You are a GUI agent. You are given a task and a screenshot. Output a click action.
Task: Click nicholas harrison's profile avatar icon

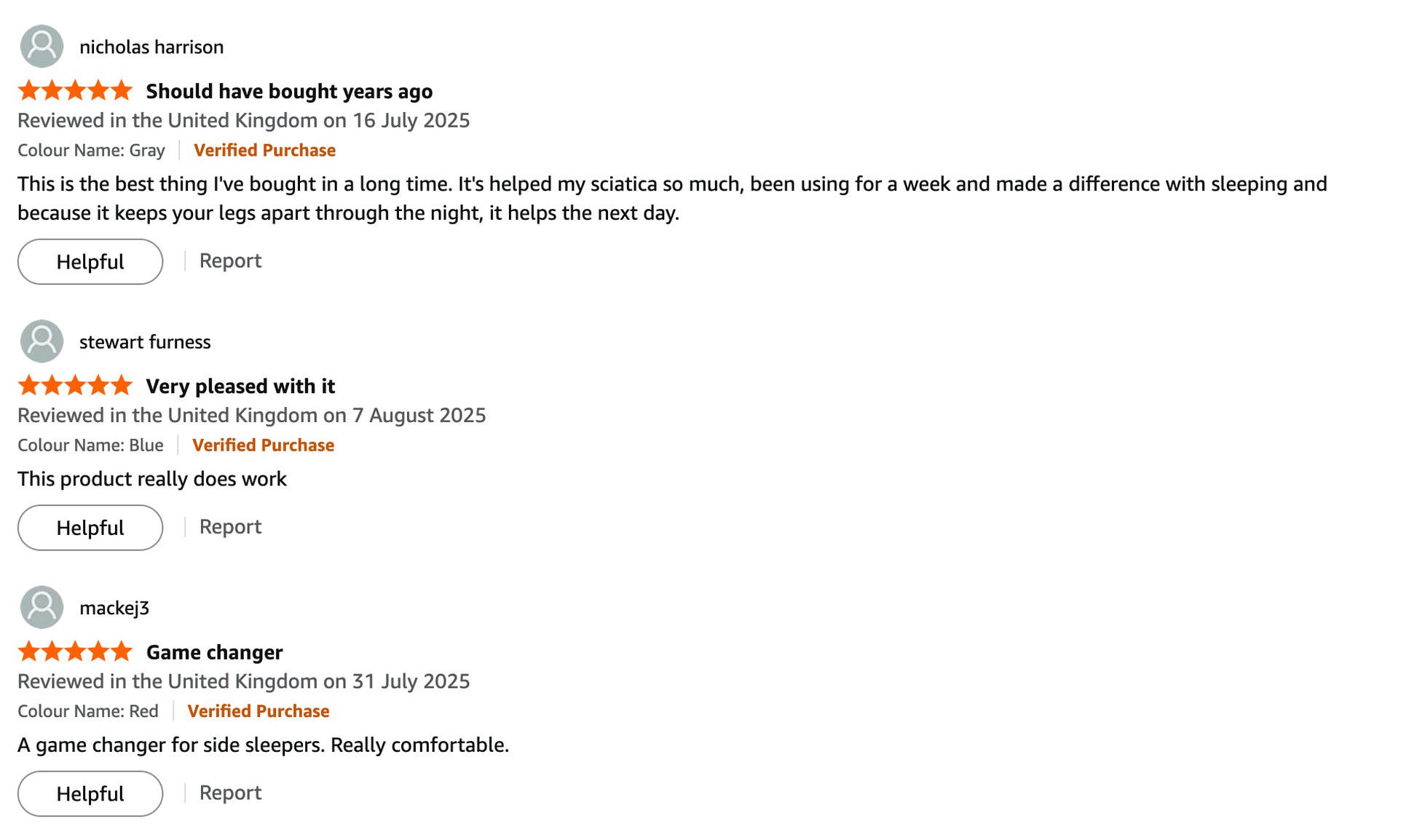coord(42,47)
